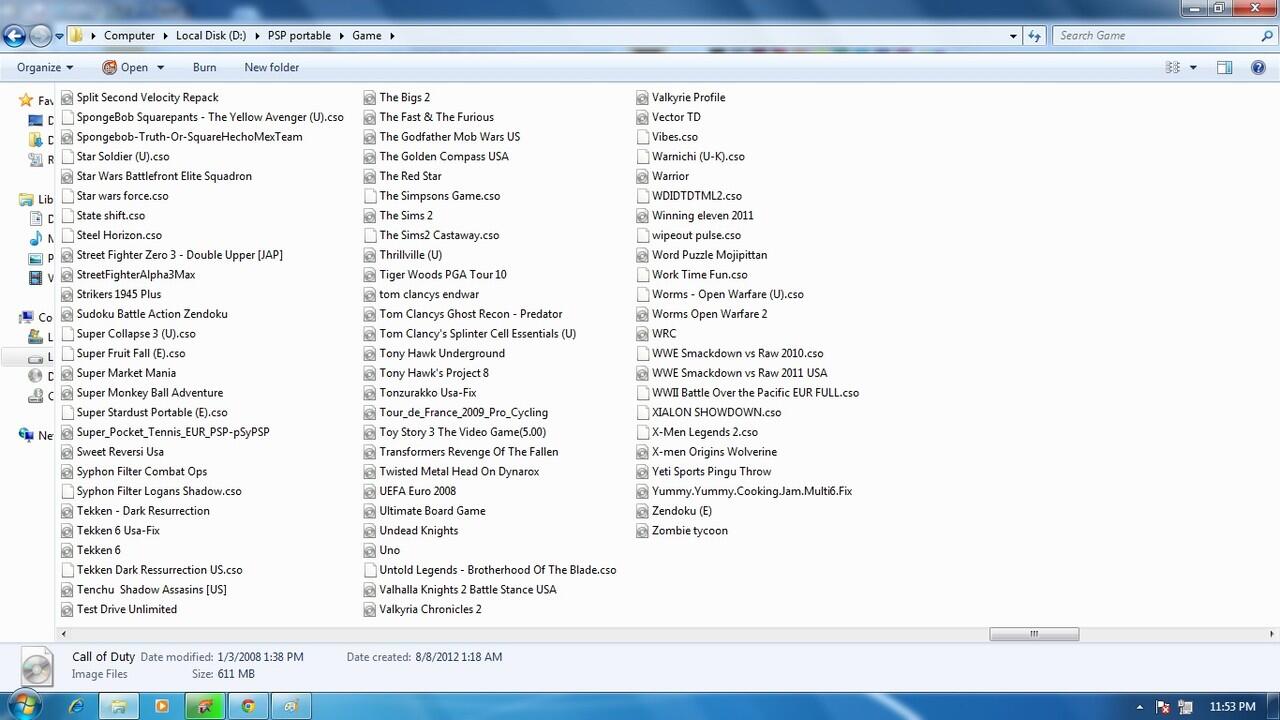
Task: Select file SpongeBob Squarepants - The Yellow Avenger (U).cso
Action: [210, 118]
